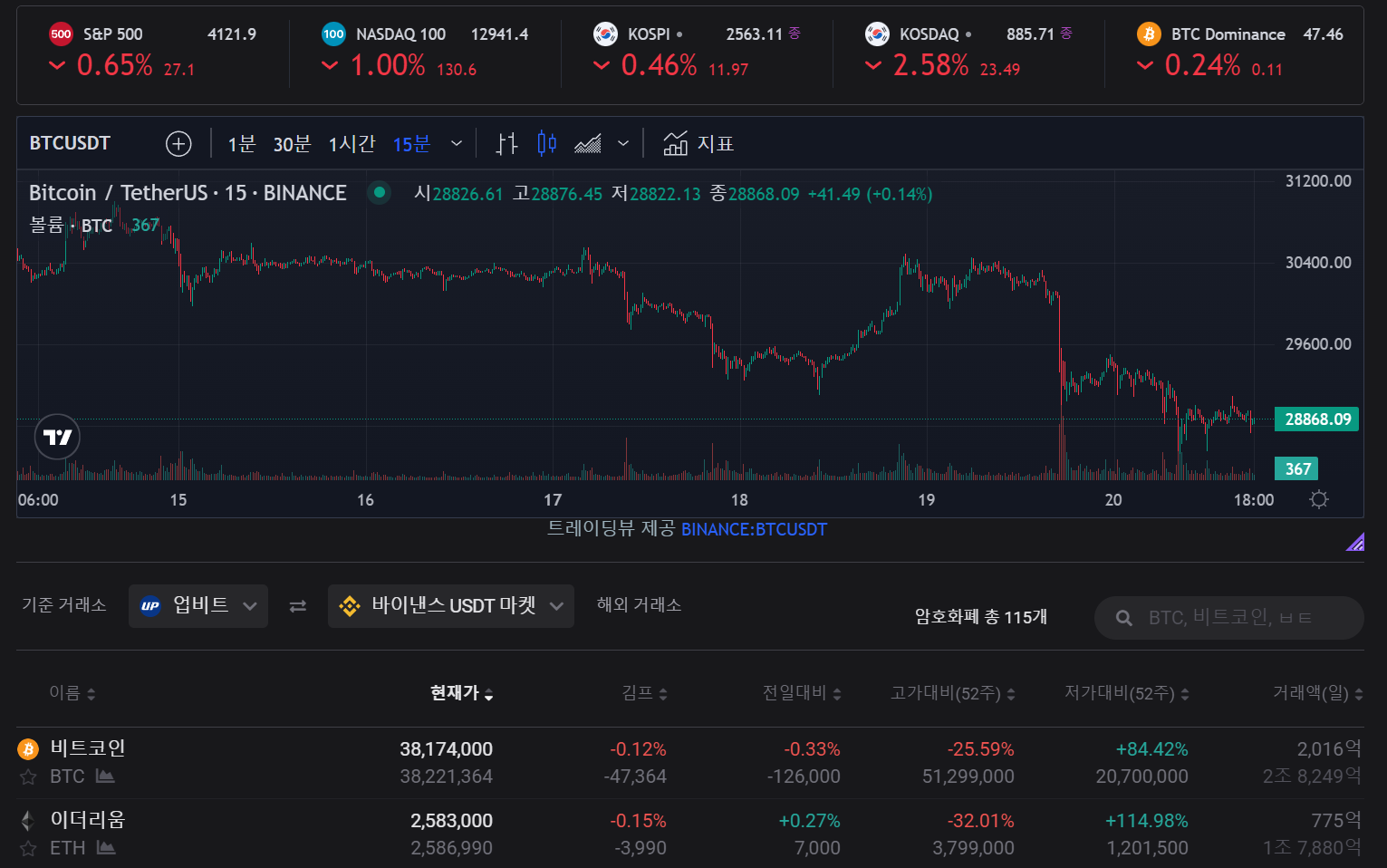This screenshot has width=1387, height=868.
Task: Favorite ETH with the star icon
Action: pos(28,848)
